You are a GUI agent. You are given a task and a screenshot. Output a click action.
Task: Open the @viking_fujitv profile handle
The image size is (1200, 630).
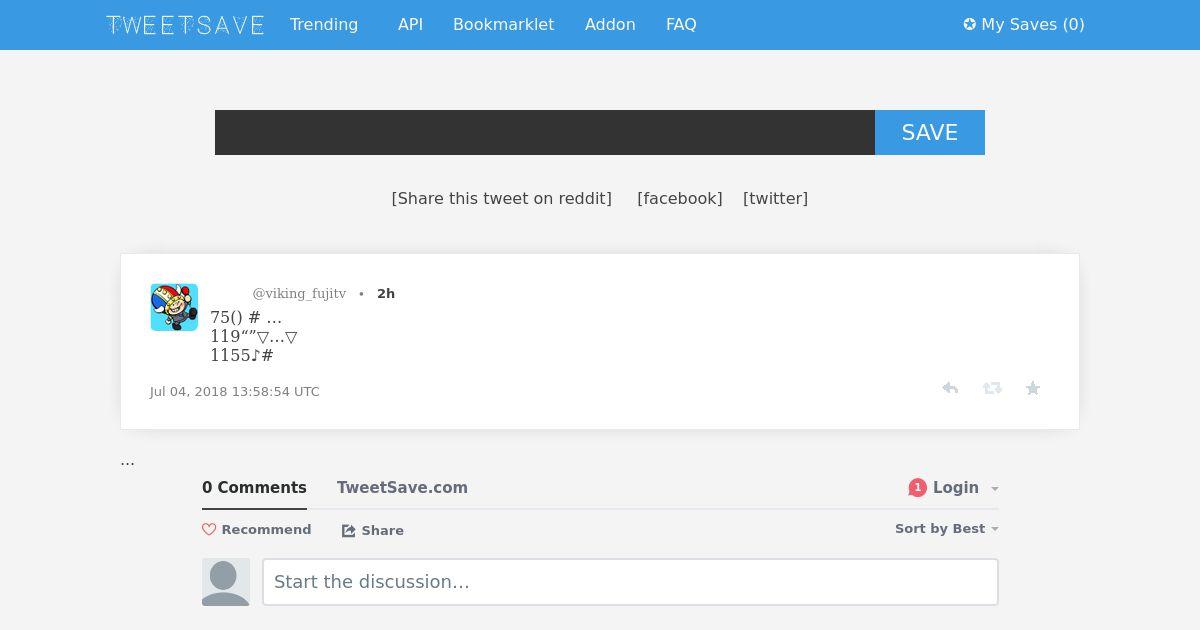(x=299, y=293)
